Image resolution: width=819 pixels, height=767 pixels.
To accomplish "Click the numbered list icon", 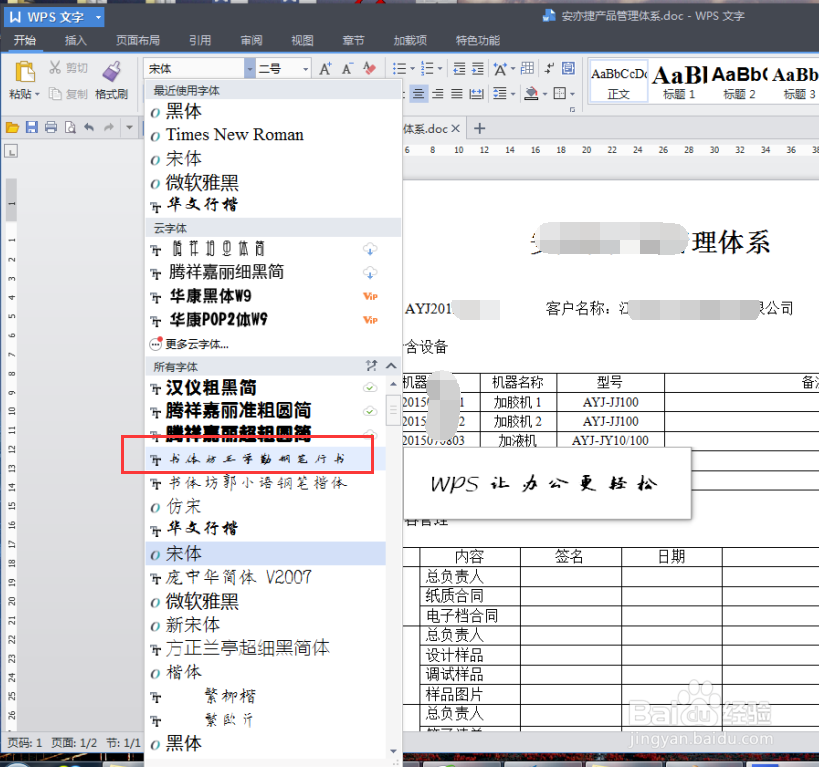I will click(x=427, y=68).
